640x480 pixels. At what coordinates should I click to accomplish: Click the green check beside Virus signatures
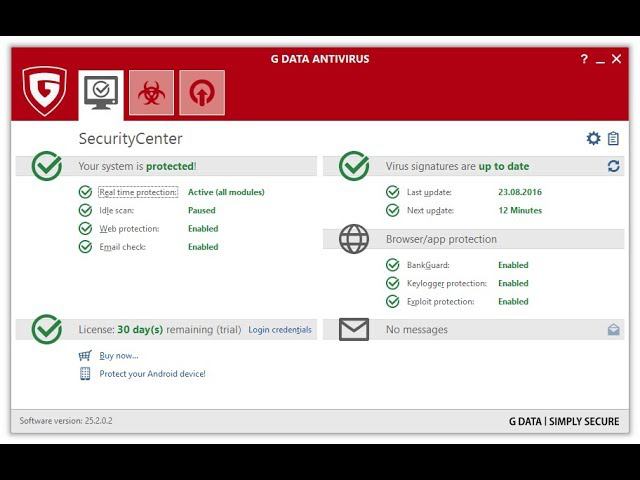click(354, 166)
